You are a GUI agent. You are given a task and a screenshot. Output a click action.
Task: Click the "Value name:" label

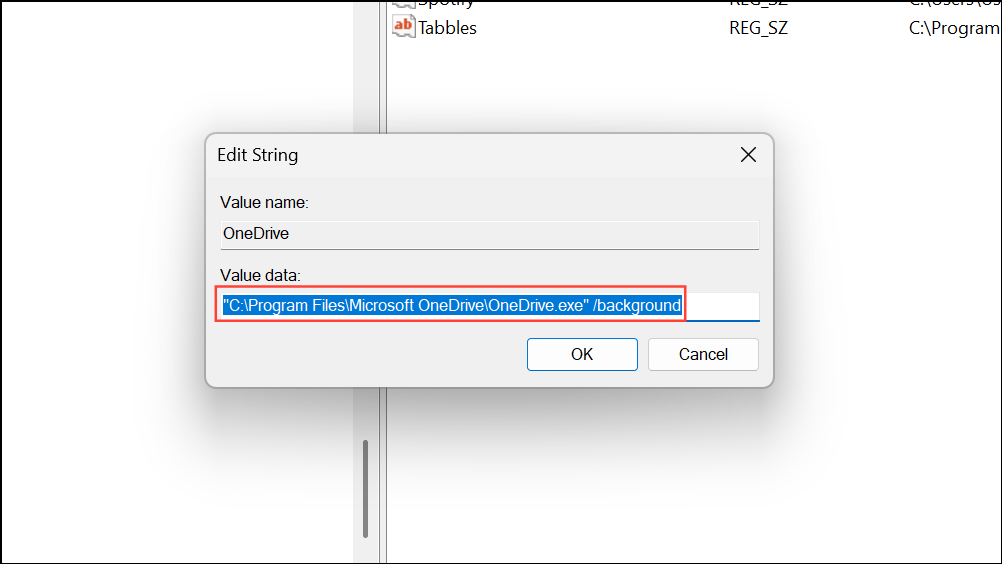coord(264,202)
